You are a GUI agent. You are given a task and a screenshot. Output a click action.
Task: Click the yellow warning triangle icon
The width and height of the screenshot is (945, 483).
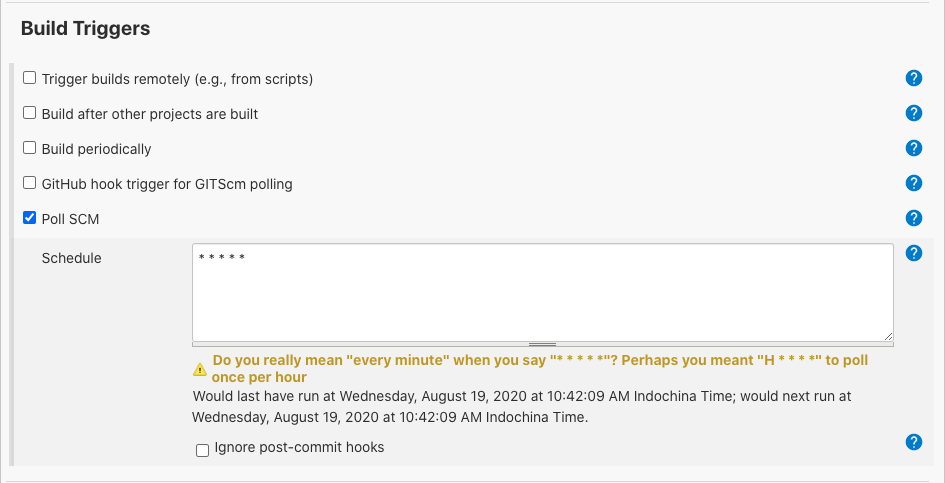200,368
